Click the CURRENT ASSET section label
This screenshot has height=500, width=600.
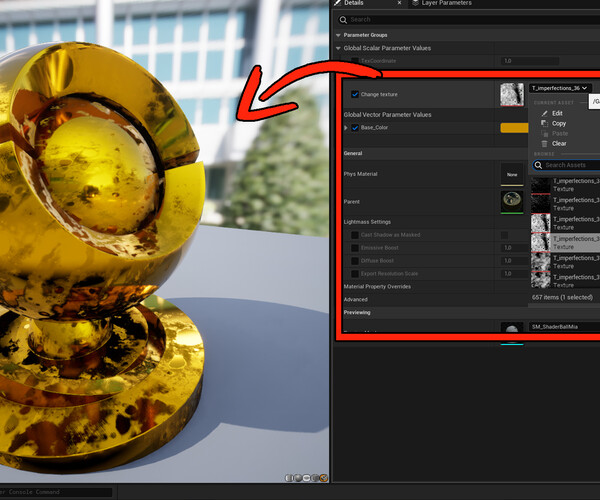(553, 103)
